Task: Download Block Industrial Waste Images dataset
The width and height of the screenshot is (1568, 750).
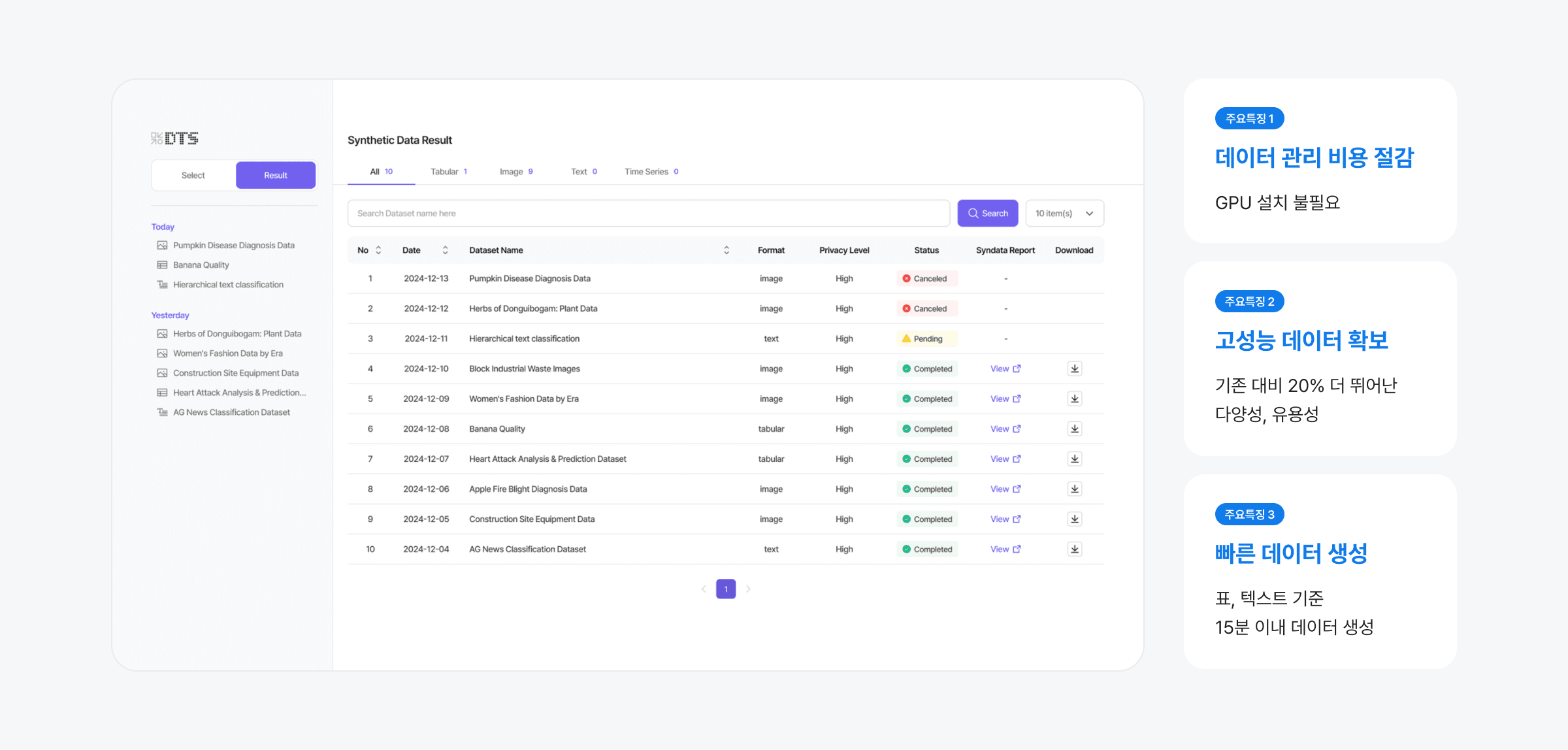Action: click(x=1074, y=368)
